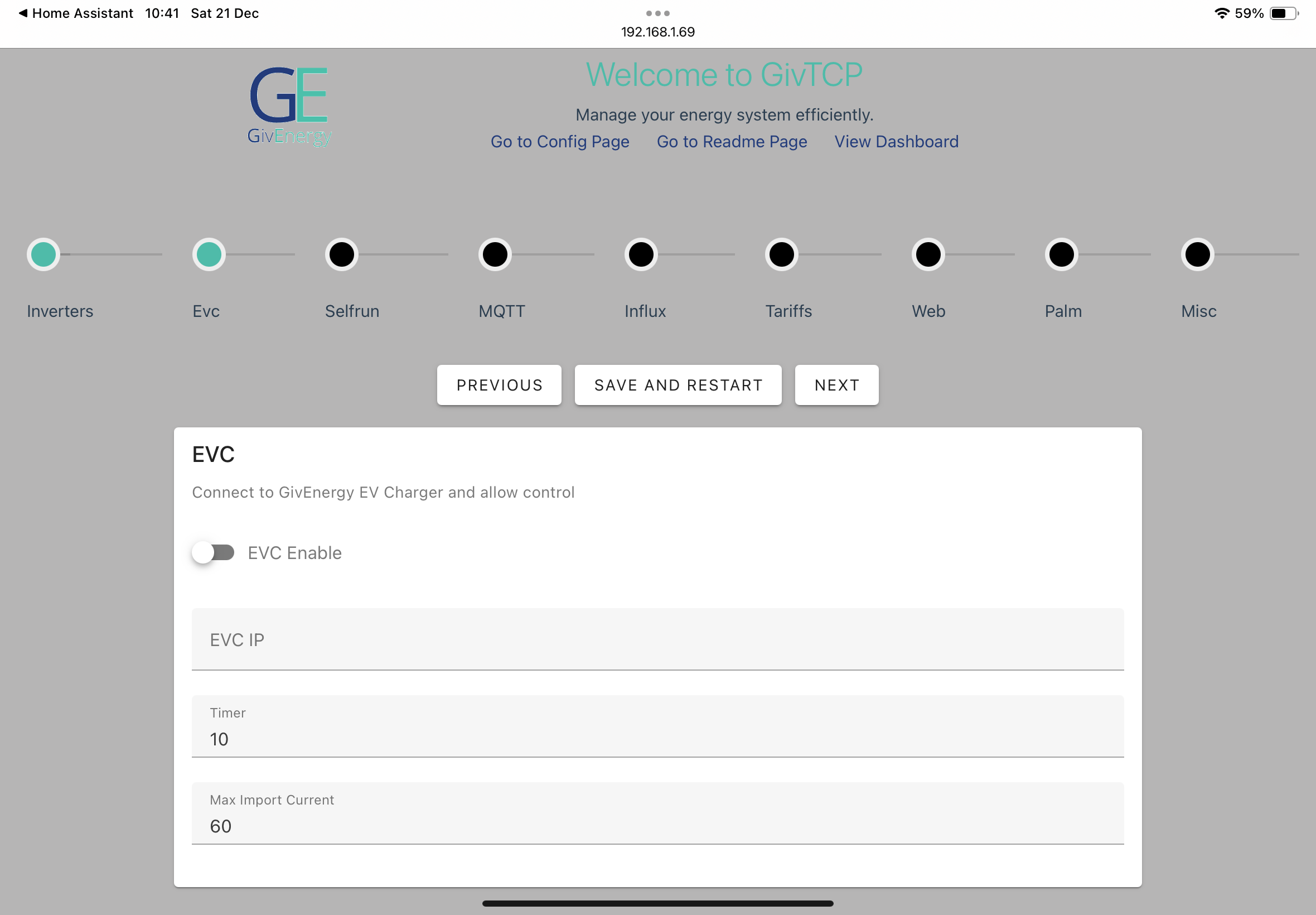Viewport: 1316px width, 915px height.
Task: Click 'Manage your energy system efficiently.' text
Action: [725, 115]
